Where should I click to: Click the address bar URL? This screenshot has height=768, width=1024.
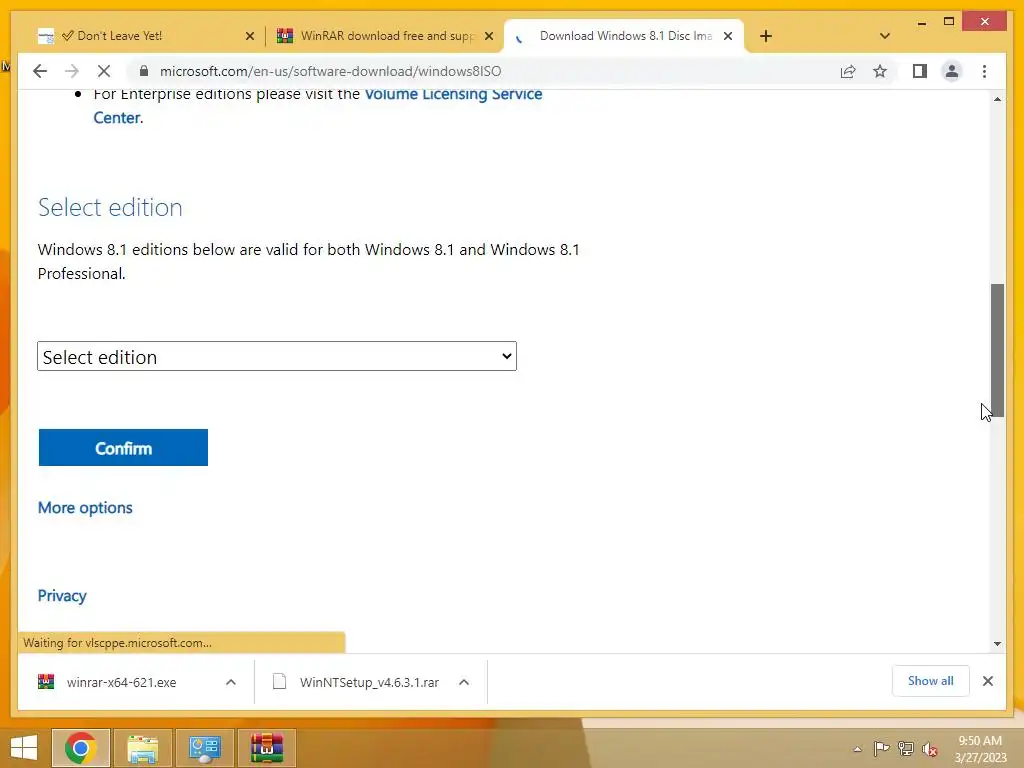click(x=330, y=71)
